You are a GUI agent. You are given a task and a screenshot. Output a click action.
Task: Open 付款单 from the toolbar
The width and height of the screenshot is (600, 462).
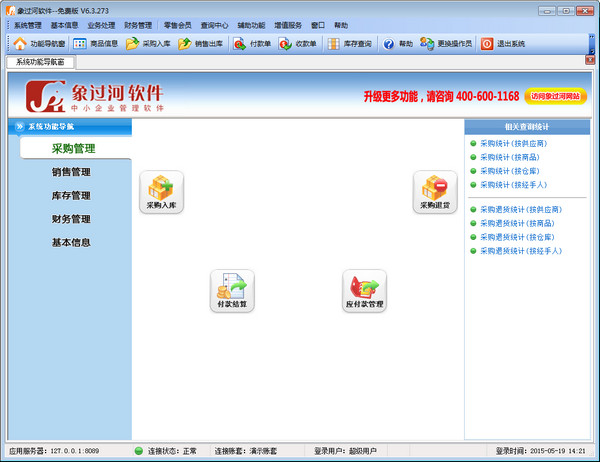pos(252,44)
